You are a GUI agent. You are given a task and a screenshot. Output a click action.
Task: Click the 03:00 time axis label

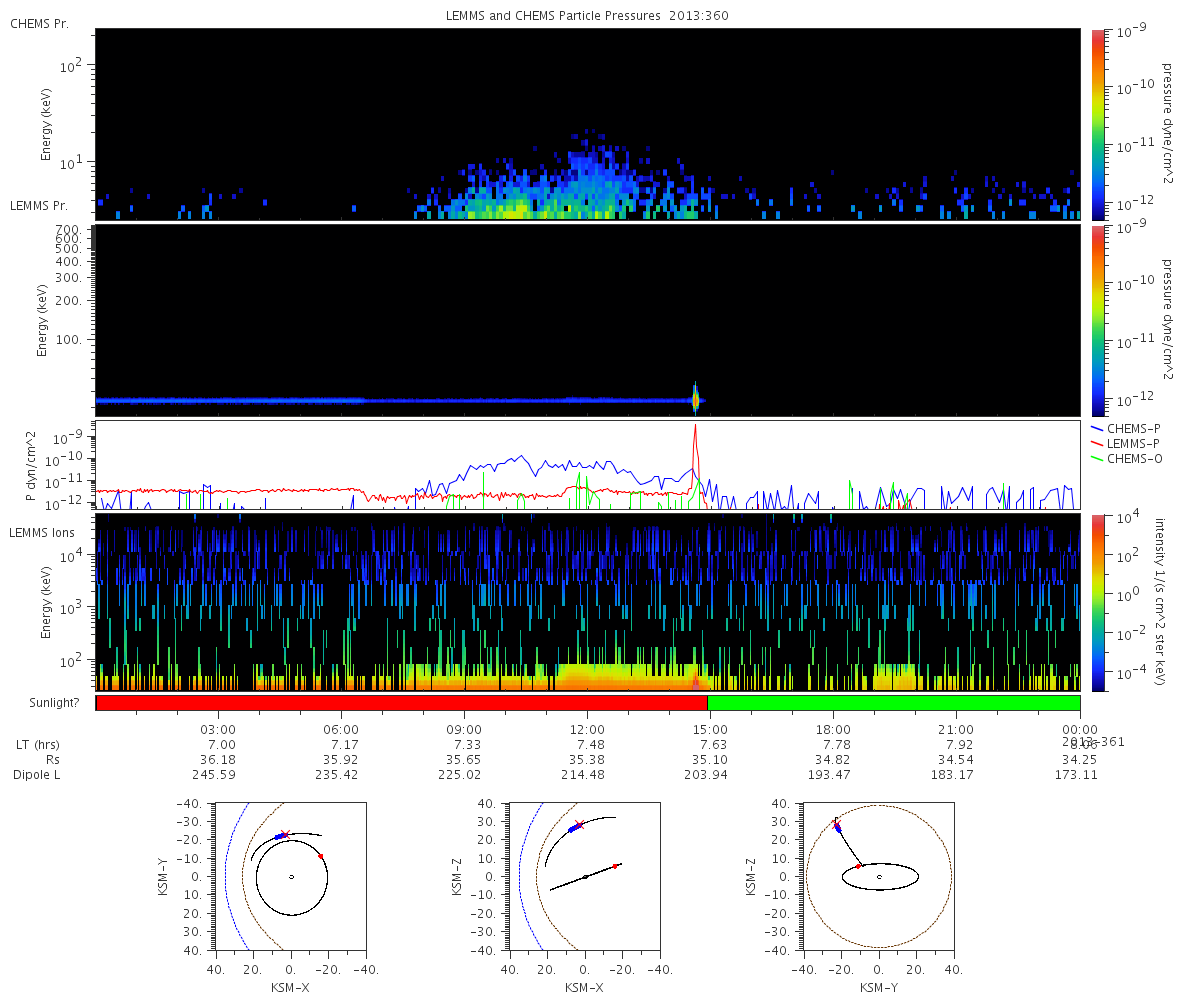coord(218,731)
